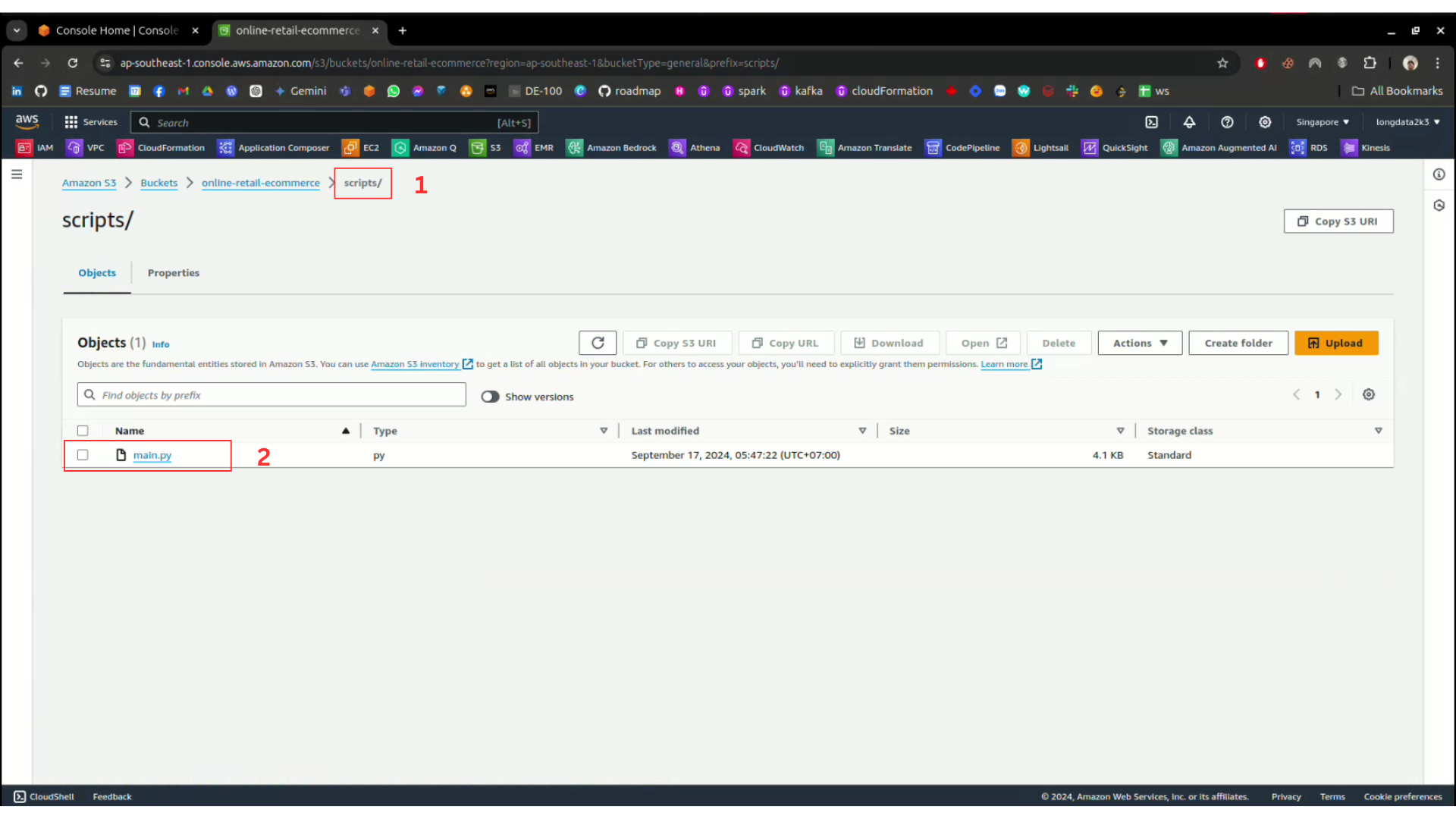1456x819 pixels.
Task: Open objects table preferences gear icon
Action: coord(1369,394)
